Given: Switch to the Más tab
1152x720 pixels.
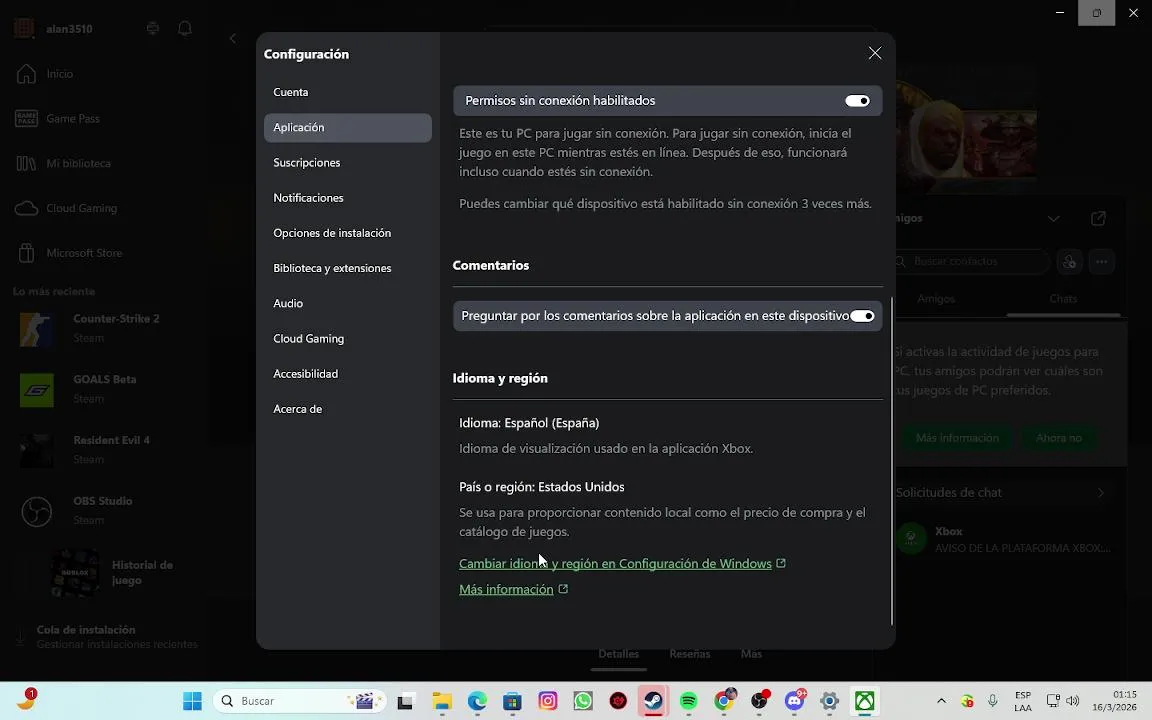Looking at the screenshot, I should pyautogui.click(x=751, y=654).
